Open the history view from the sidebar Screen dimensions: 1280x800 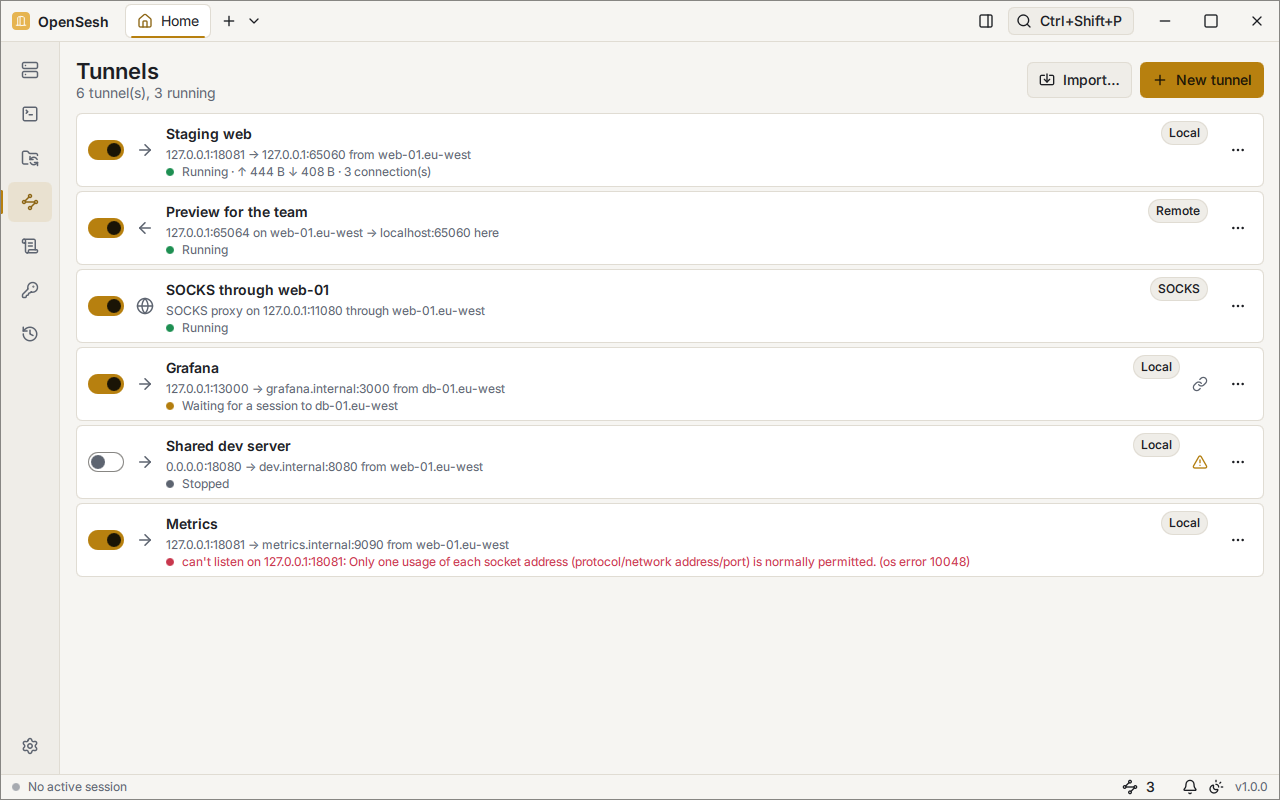pos(30,334)
